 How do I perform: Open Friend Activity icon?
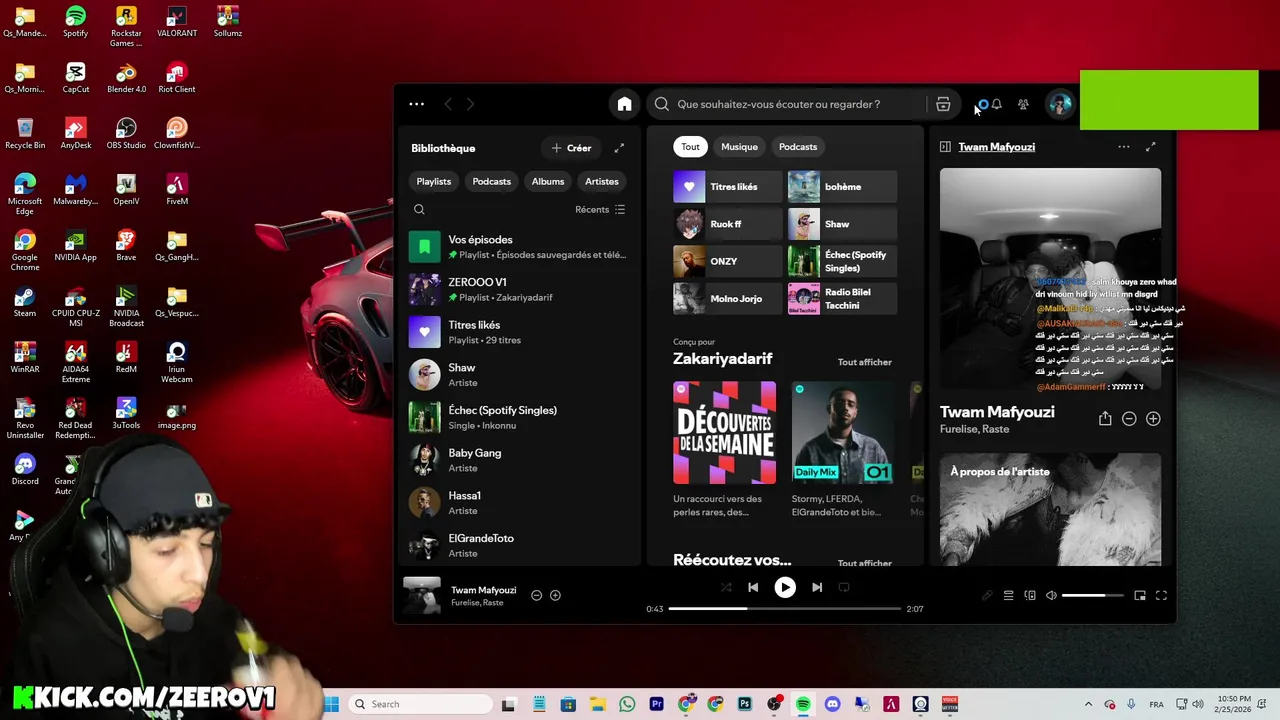click(x=1023, y=104)
